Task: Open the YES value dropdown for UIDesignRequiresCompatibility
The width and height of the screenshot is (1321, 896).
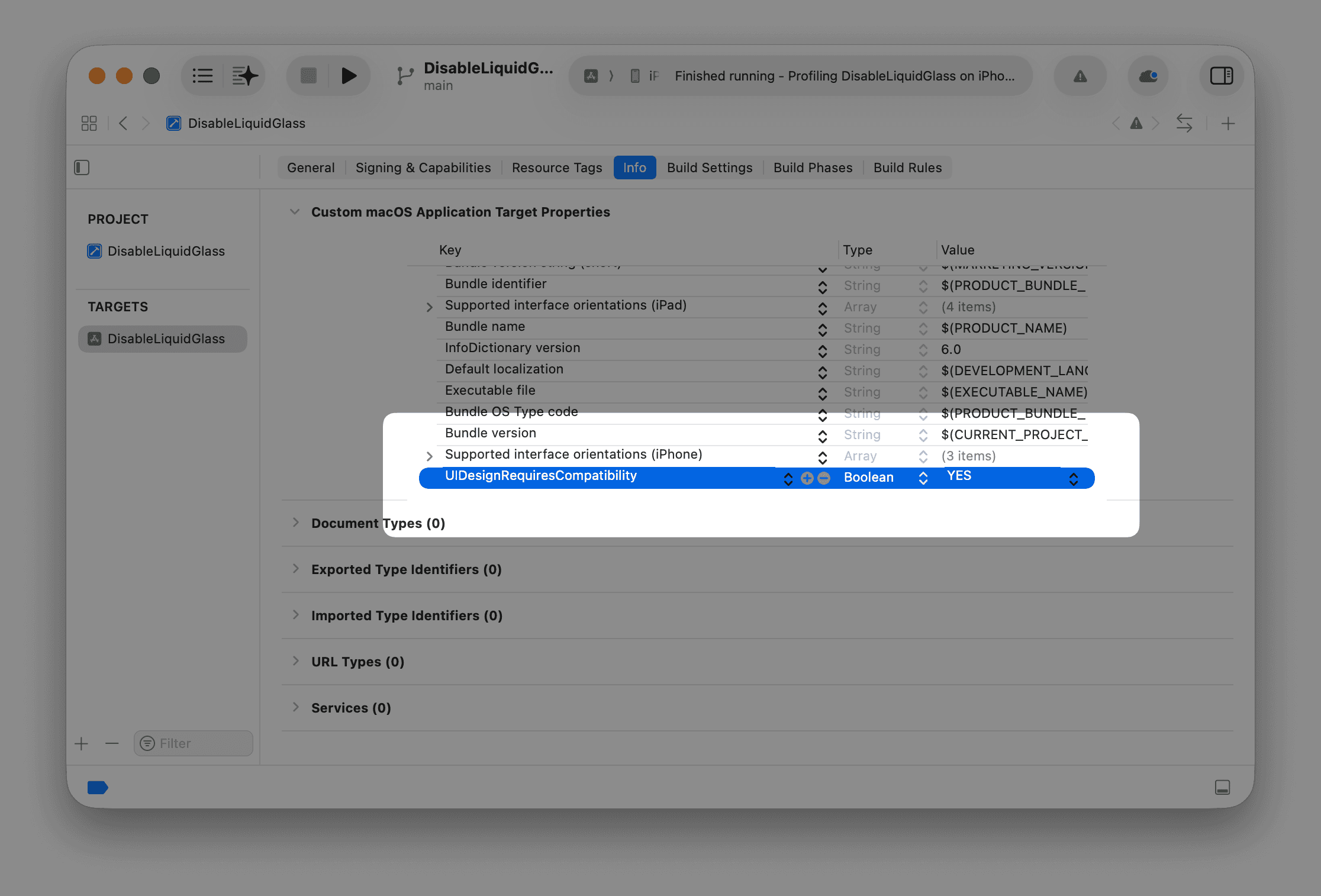Action: (x=1074, y=478)
